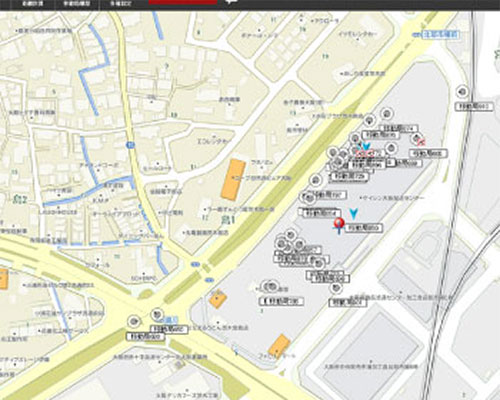
Task: Click the blue route number badge on yellow road
Action: (x=130, y=145)
